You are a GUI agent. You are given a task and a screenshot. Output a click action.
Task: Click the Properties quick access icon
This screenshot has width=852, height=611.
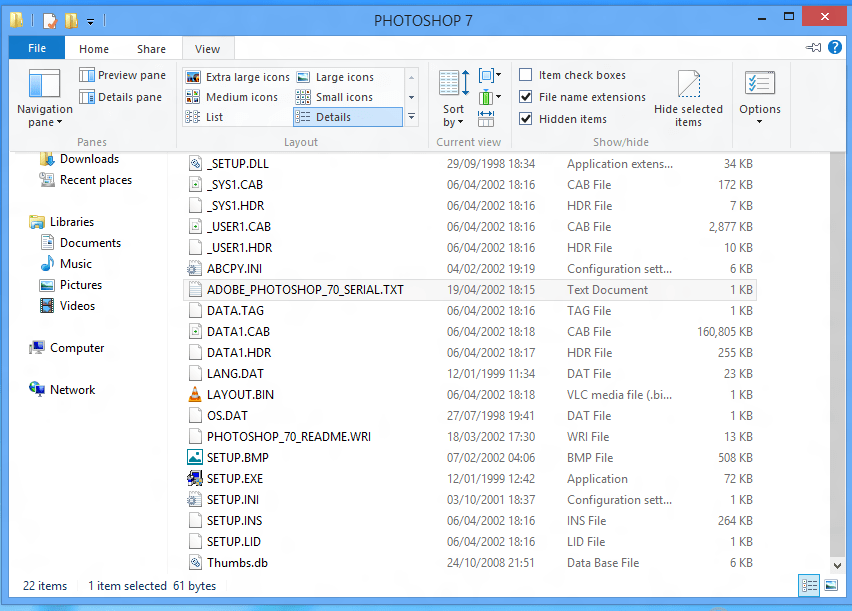coord(49,21)
